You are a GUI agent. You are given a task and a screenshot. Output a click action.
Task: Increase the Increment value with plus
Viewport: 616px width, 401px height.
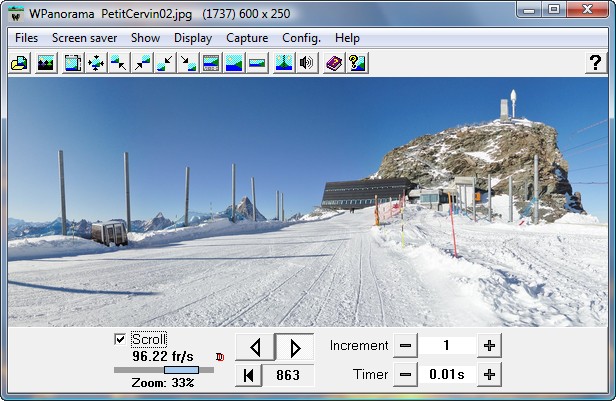[489, 346]
